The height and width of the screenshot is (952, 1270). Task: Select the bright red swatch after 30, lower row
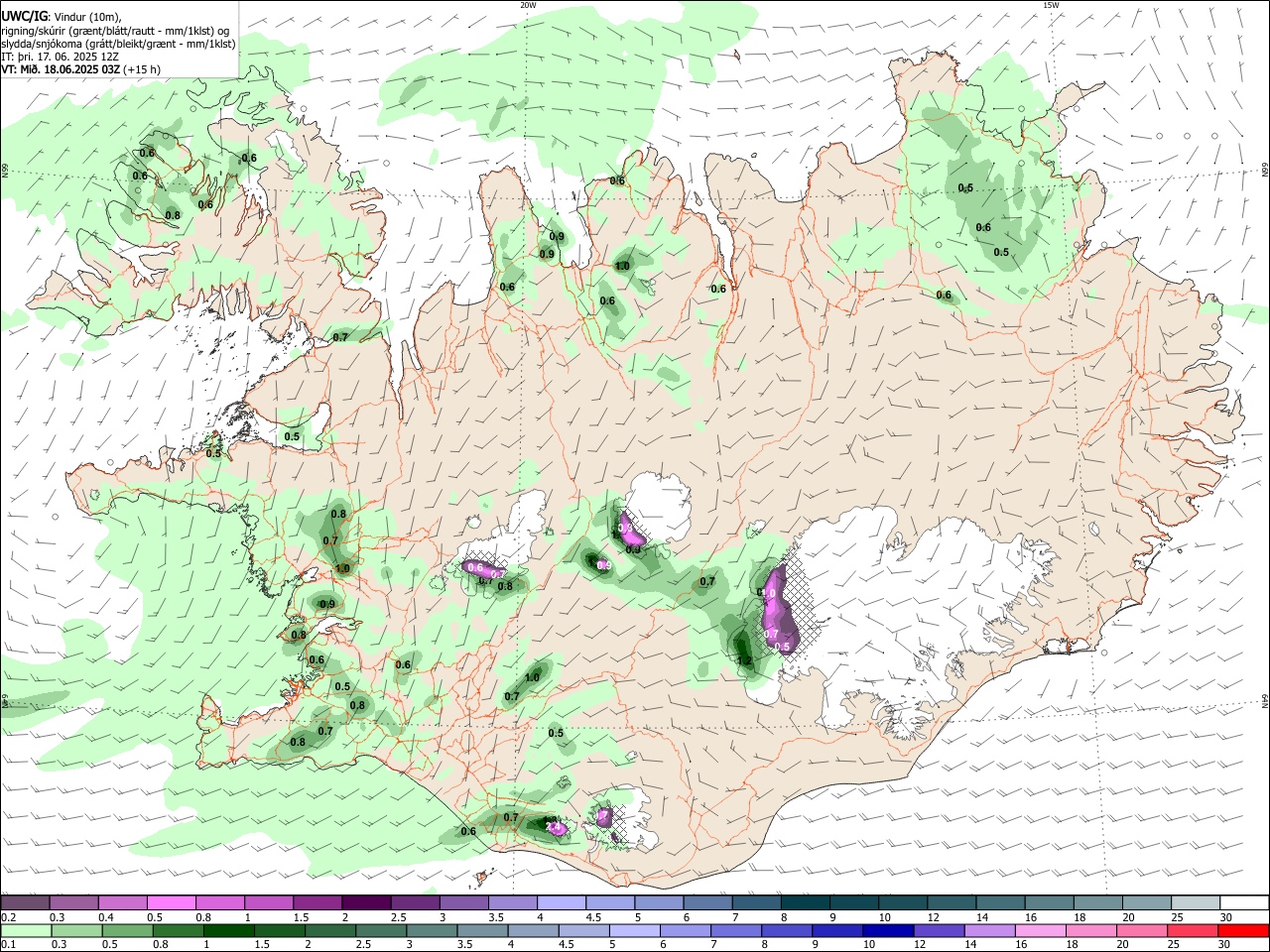coord(1242,930)
